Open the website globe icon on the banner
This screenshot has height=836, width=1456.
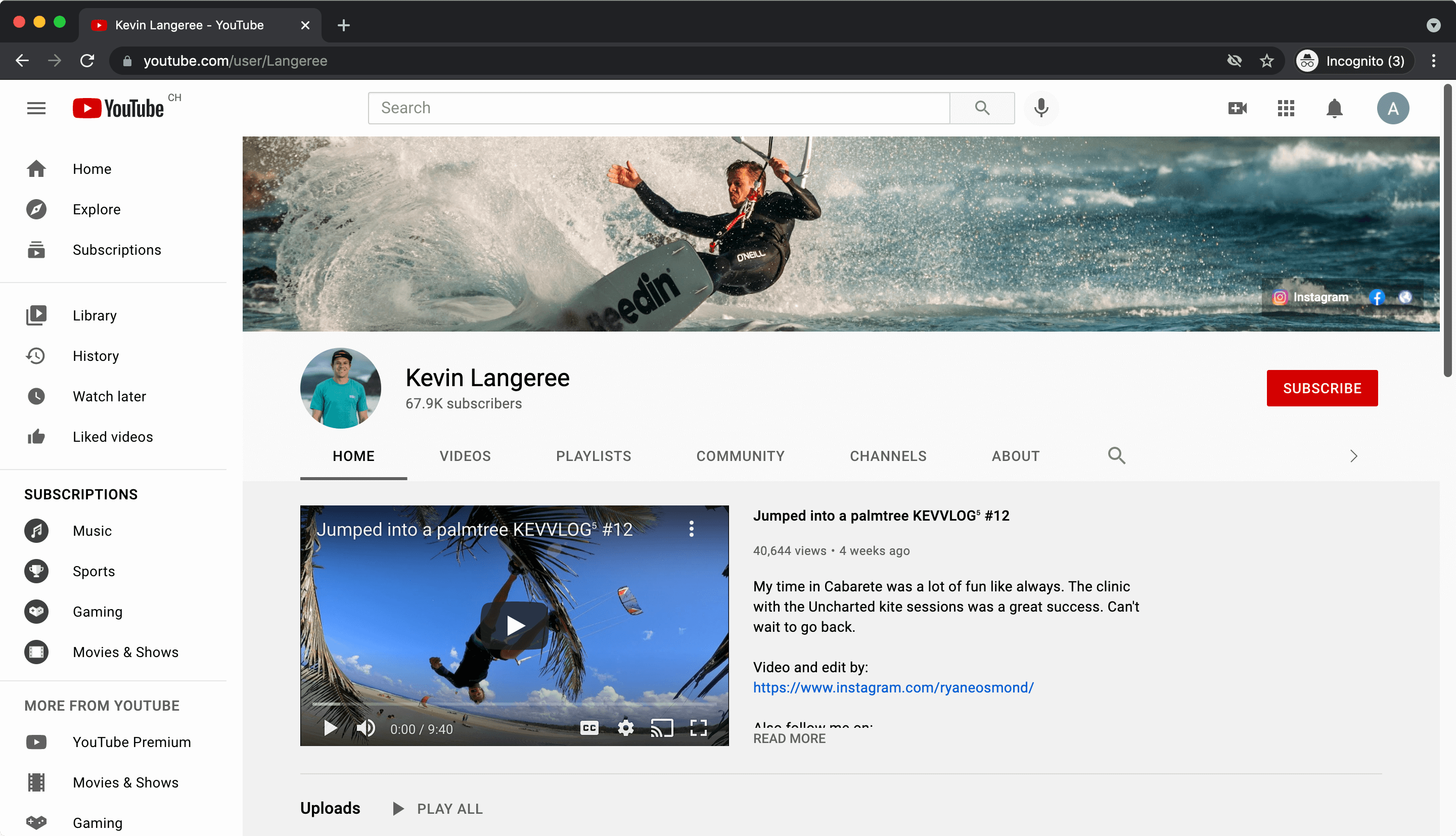1404,297
